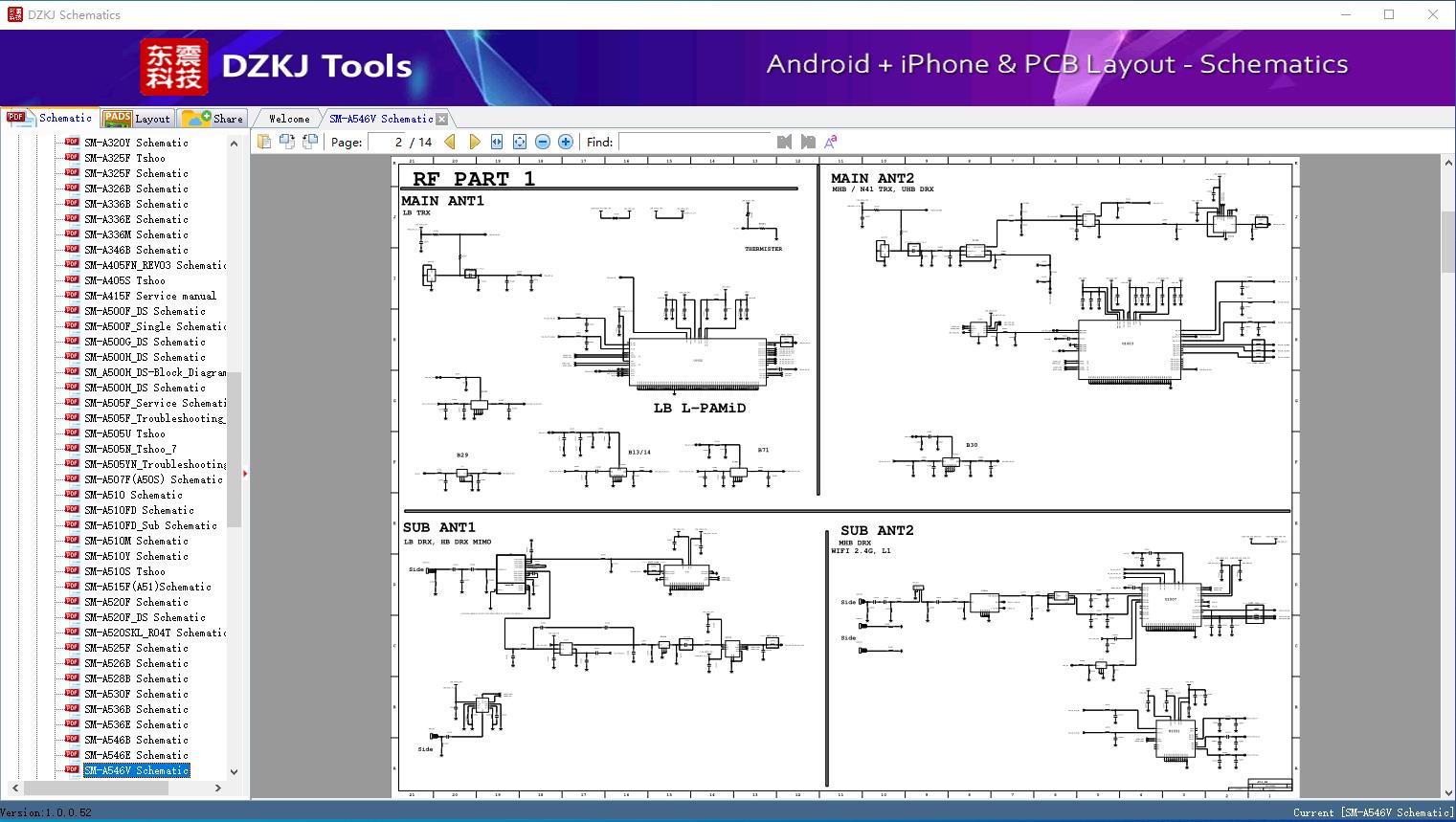The height and width of the screenshot is (822, 1456).
Task: Click the document scroll down arrow
Action: (1447, 790)
